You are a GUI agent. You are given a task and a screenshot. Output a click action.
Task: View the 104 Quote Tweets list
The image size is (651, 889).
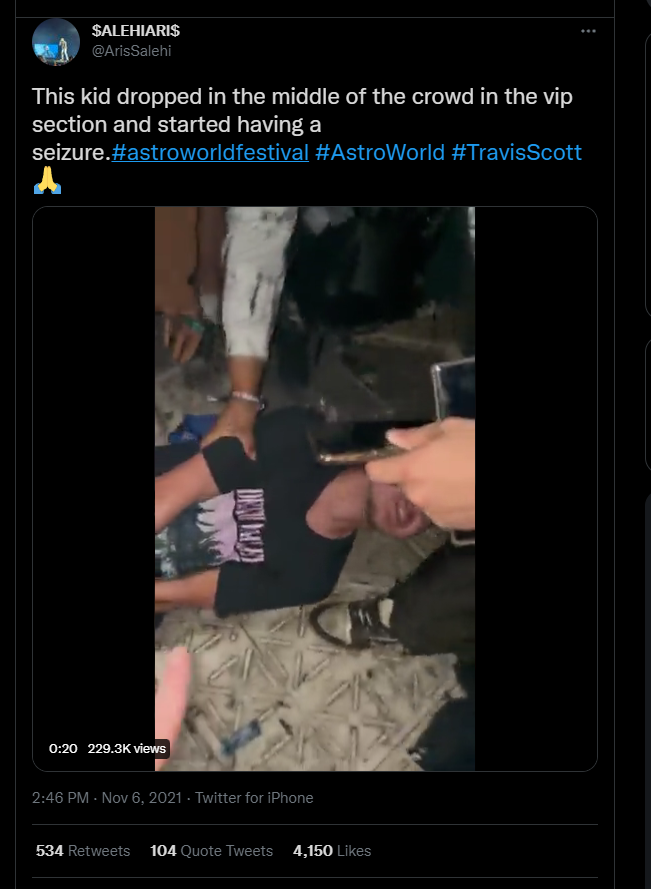click(x=211, y=850)
